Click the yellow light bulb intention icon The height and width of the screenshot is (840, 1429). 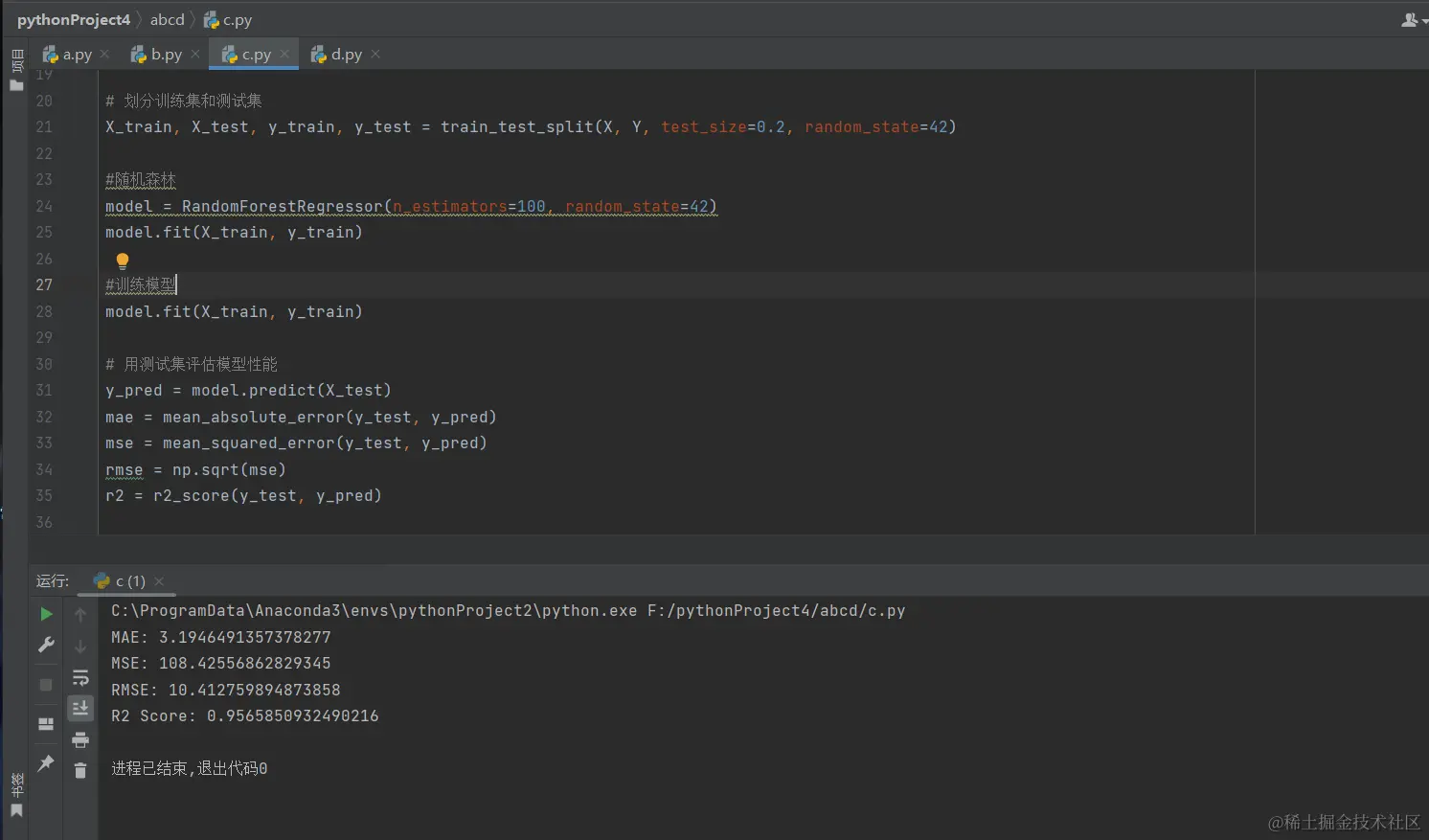tap(123, 261)
